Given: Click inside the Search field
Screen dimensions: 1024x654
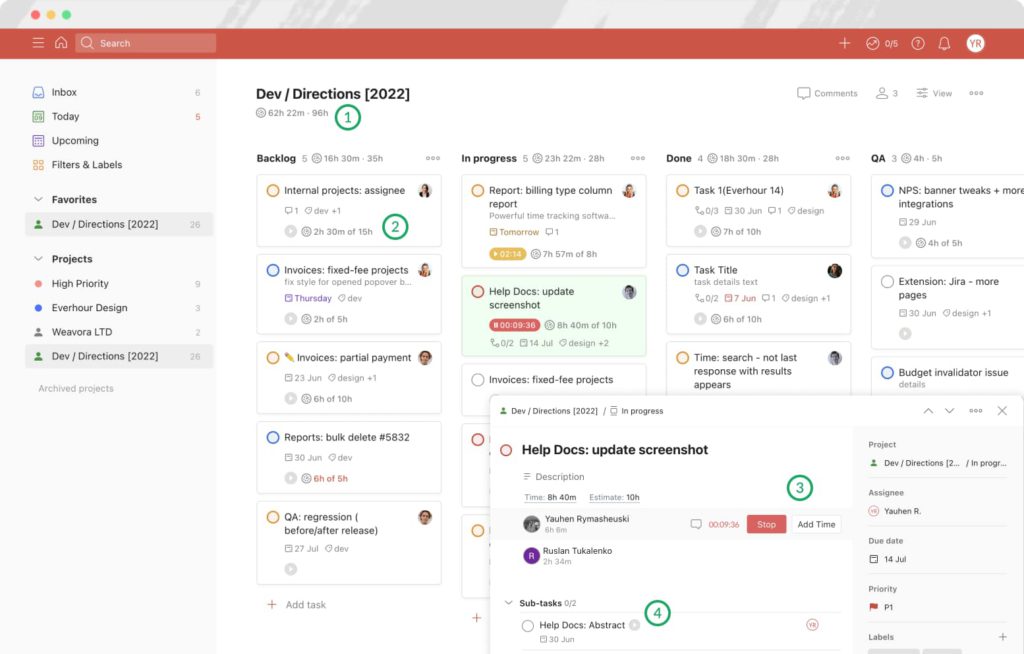Looking at the screenshot, I should pos(145,42).
